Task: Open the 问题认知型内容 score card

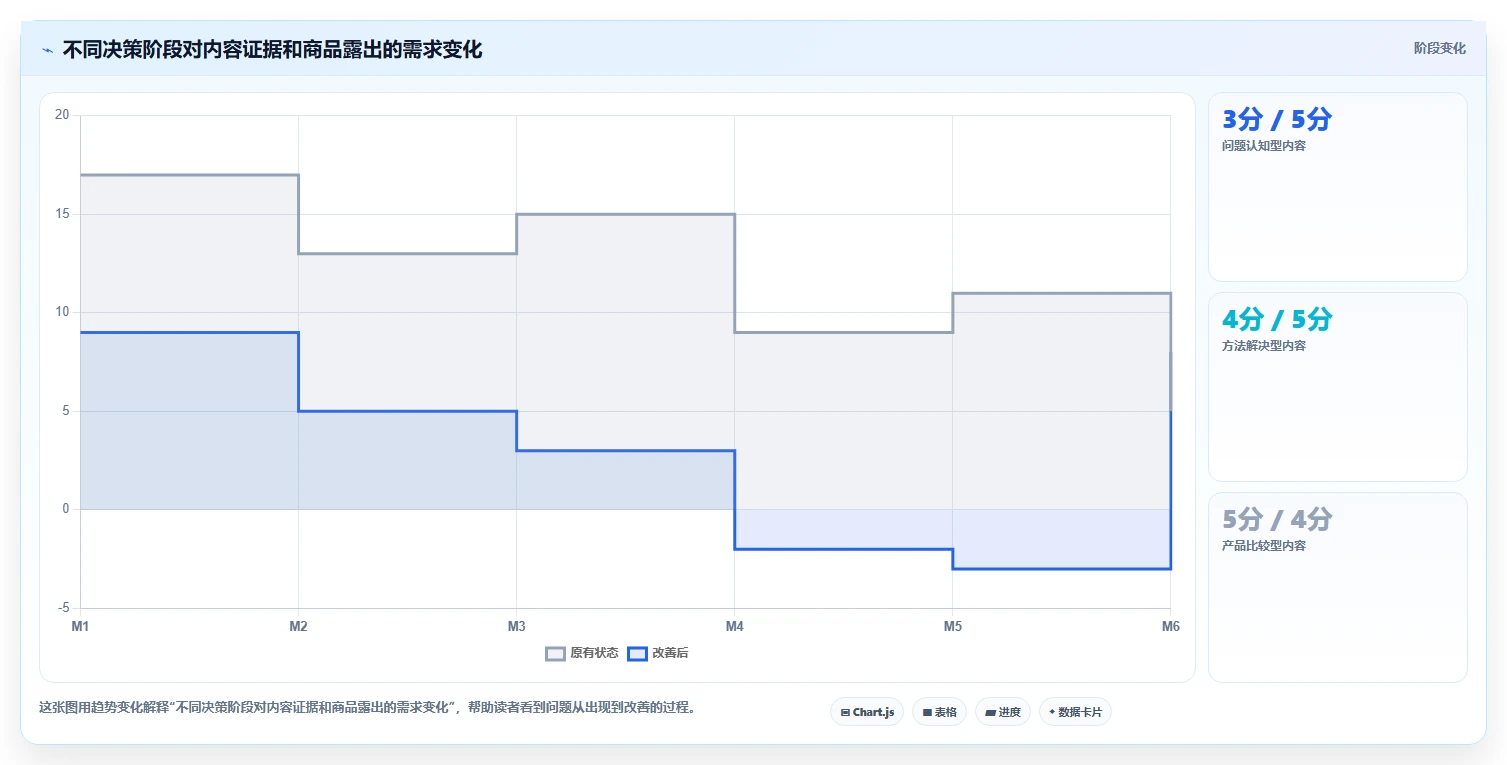Action: click(x=1338, y=187)
